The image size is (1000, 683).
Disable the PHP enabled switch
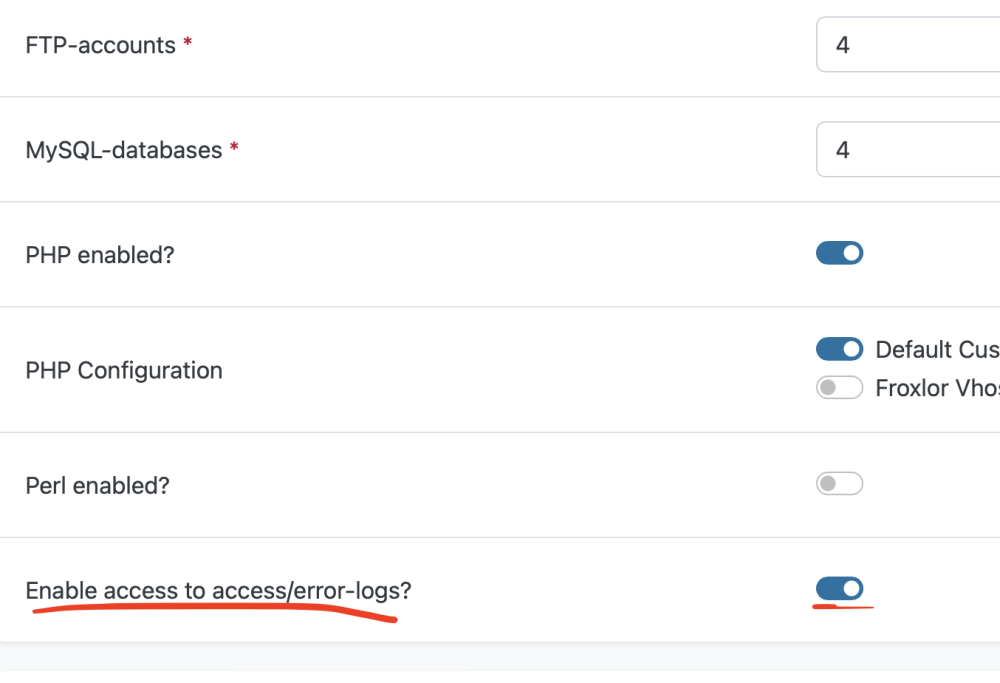point(839,253)
